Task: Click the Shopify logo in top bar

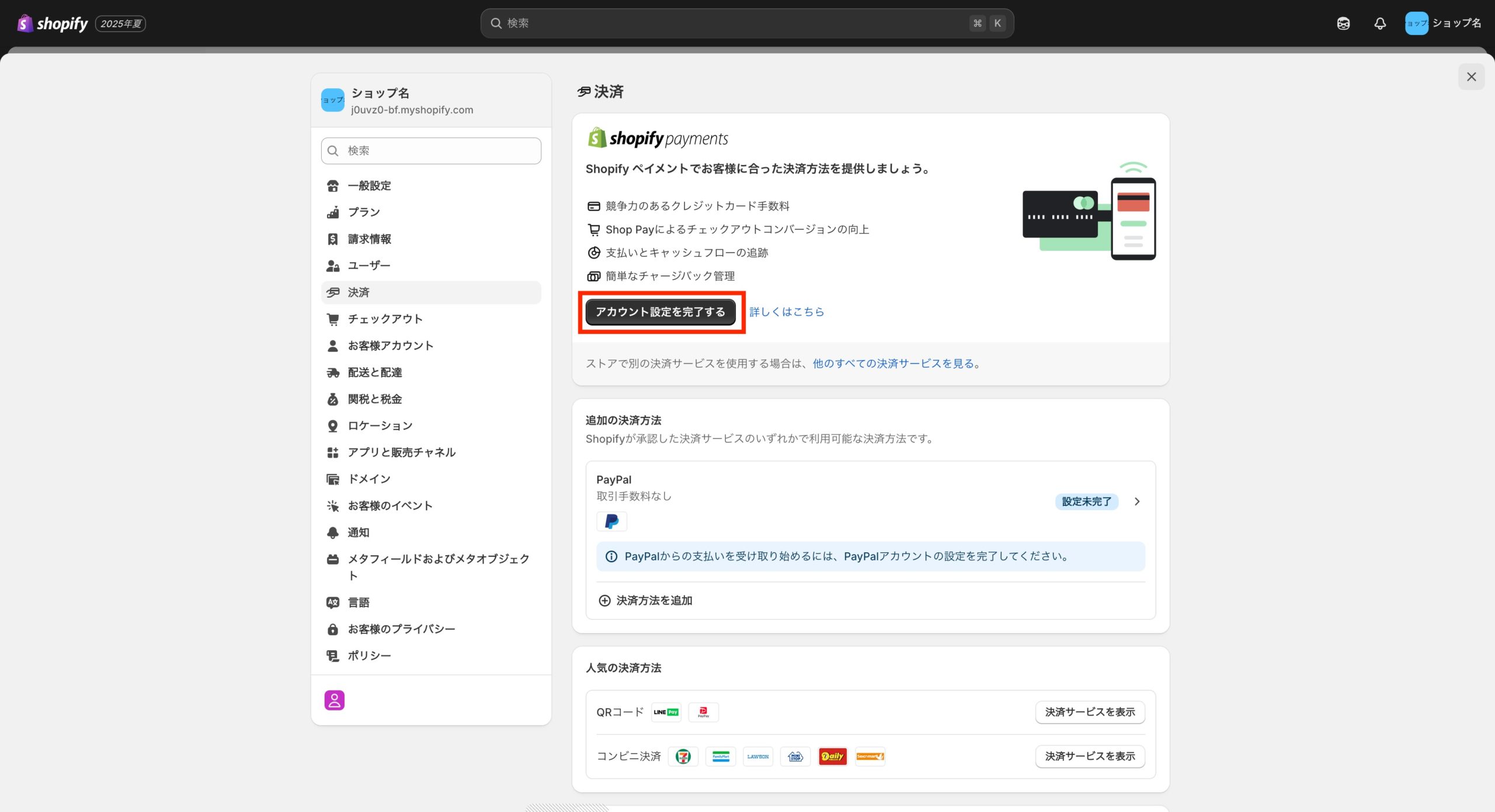Action: pos(53,23)
